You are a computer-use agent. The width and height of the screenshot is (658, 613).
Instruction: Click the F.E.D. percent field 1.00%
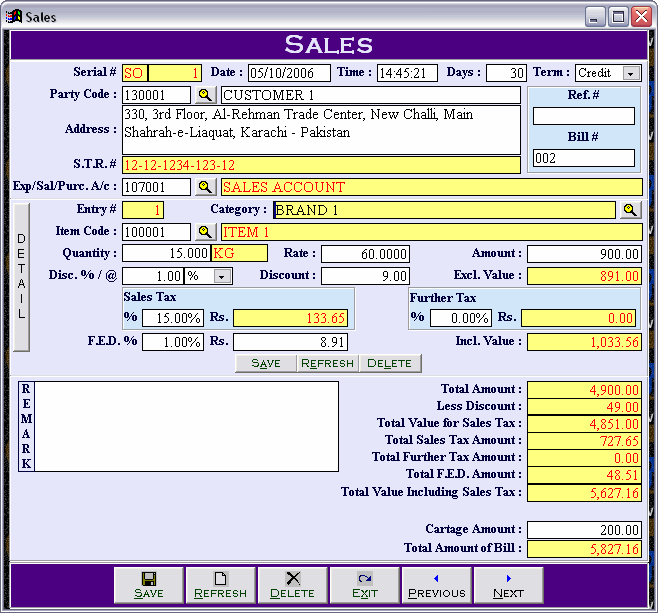coord(173,342)
